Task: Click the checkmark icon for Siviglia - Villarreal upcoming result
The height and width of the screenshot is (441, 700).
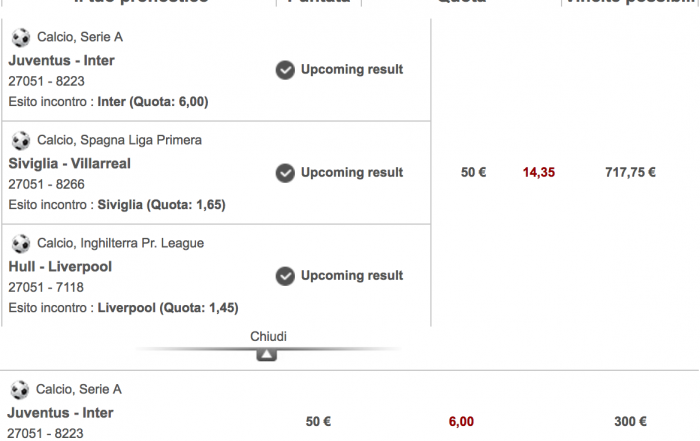Action: click(x=285, y=173)
